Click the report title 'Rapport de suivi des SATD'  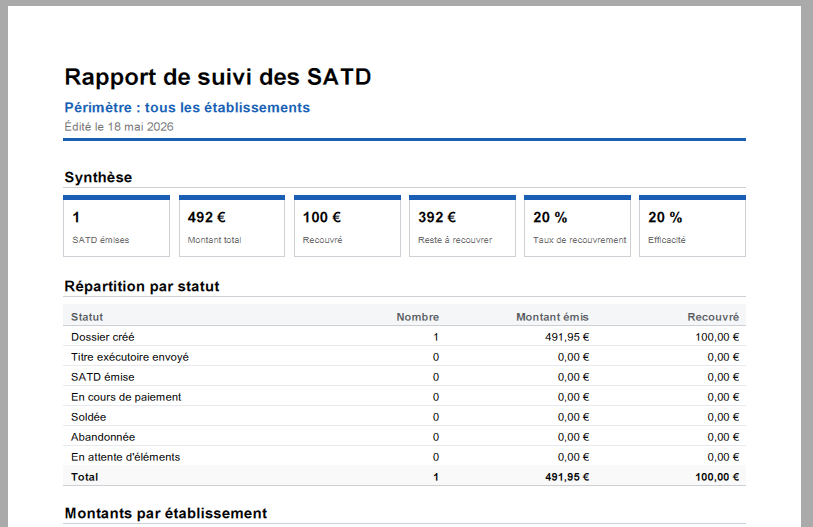click(x=218, y=77)
